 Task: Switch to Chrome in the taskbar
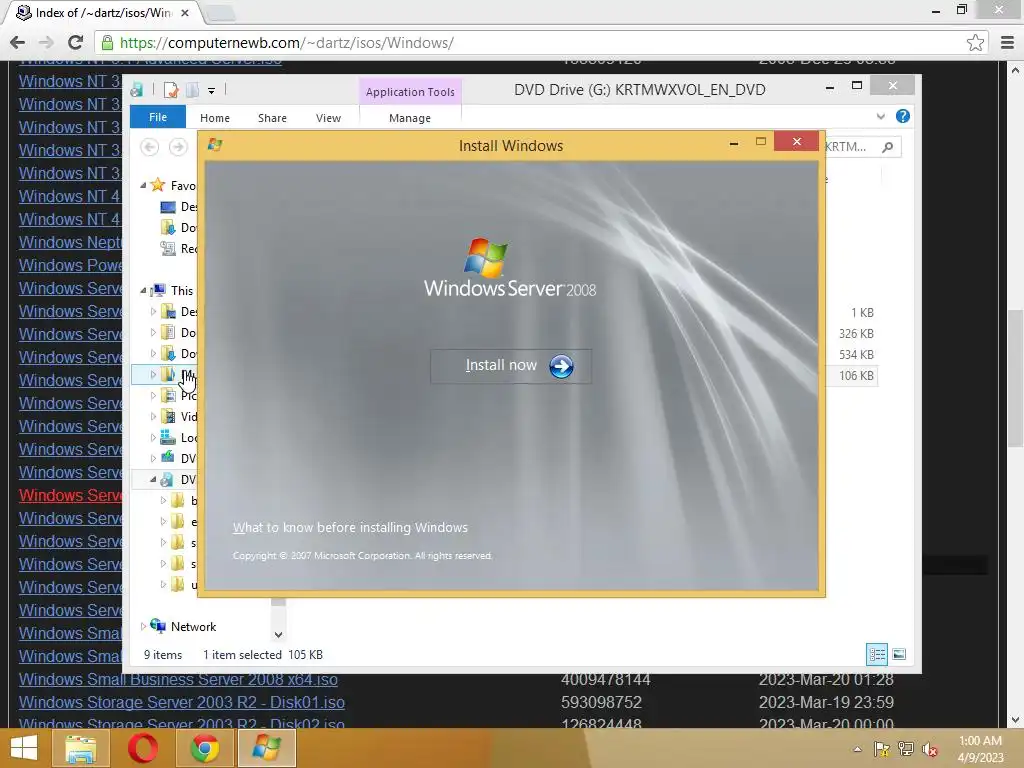tap(204, 748)
